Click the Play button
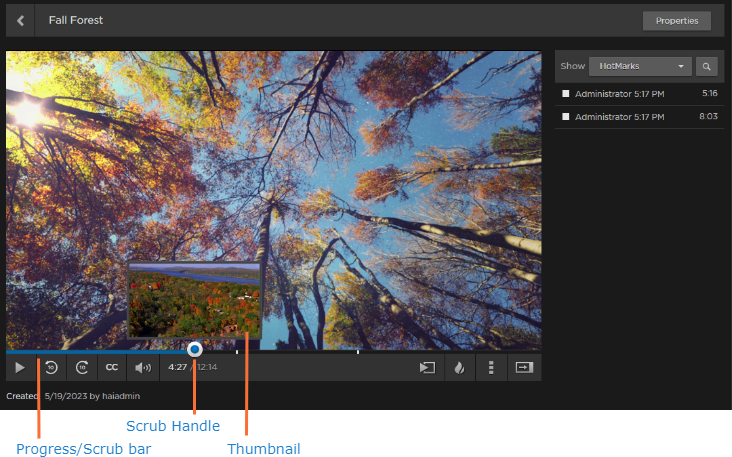732x457 pixels. [19, 367]
